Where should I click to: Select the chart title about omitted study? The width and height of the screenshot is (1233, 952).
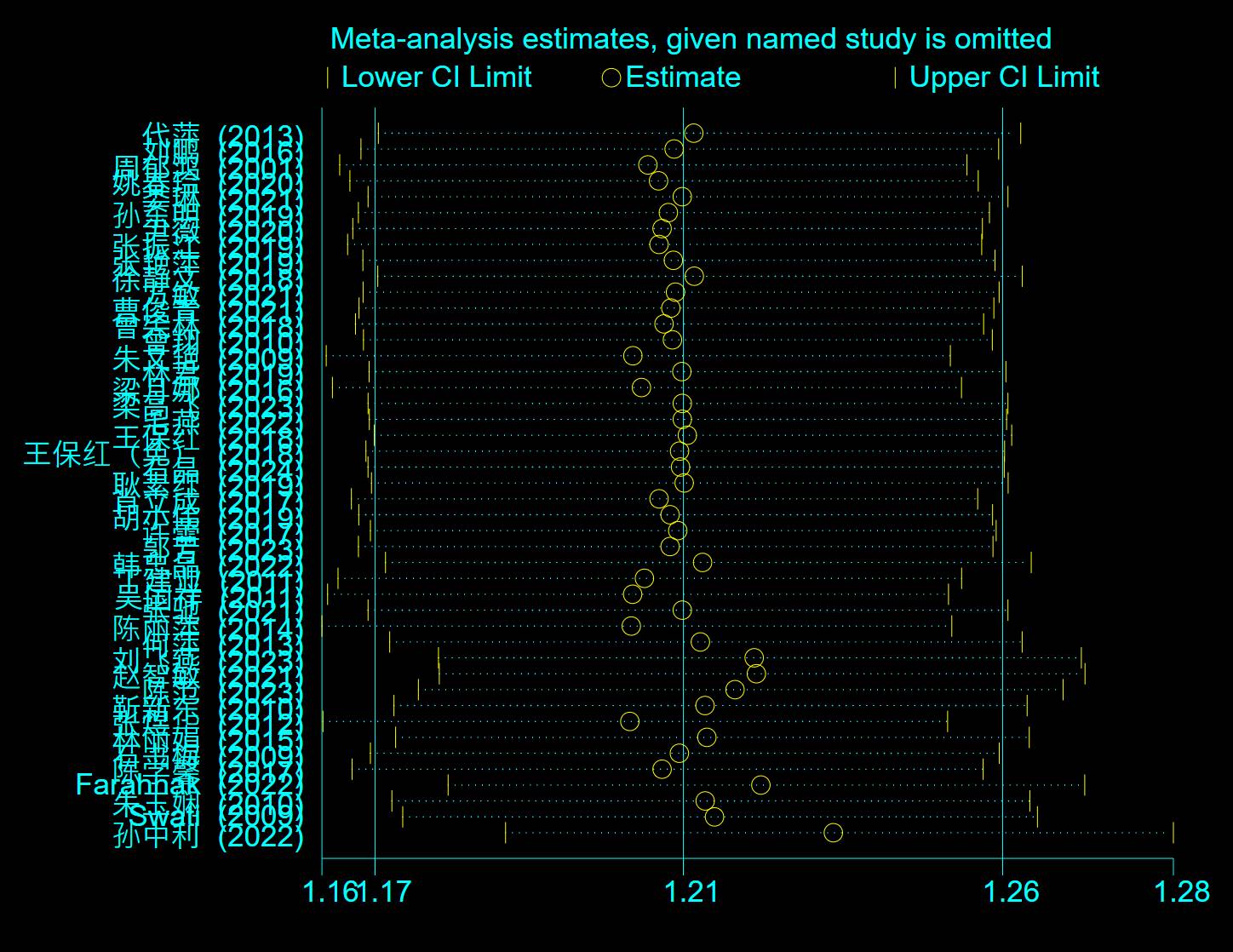(691, 38)
